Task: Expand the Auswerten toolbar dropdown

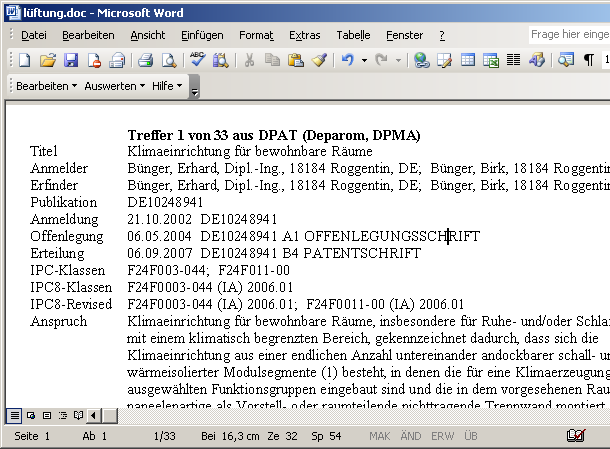Action: pyautogui.click(x=114, y=86)
